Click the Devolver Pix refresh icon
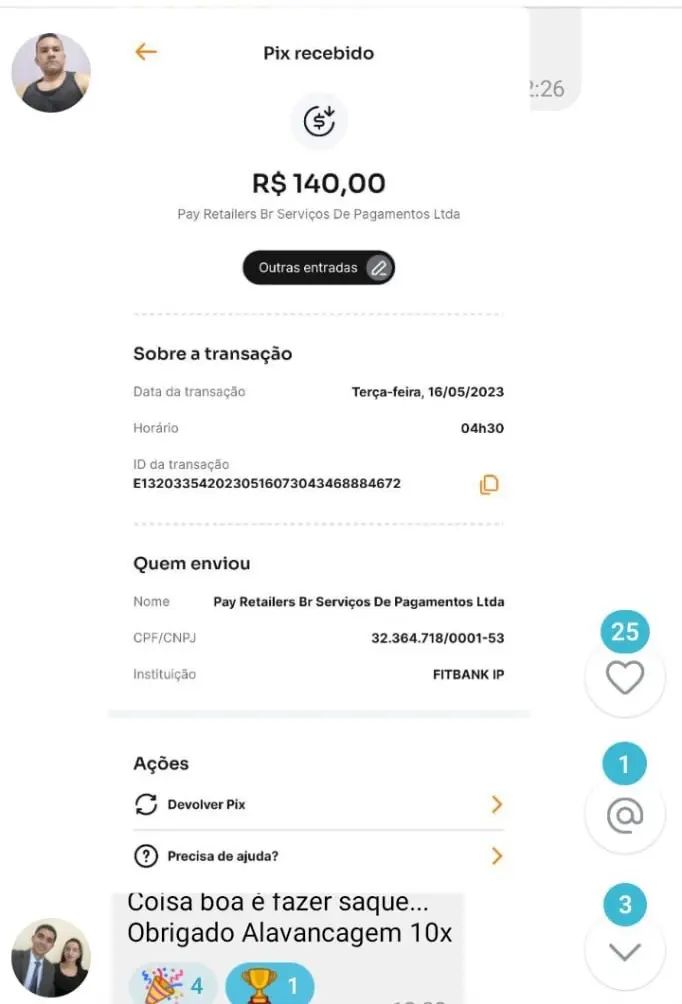682x1004 pixels. click(x=146, y=805)
